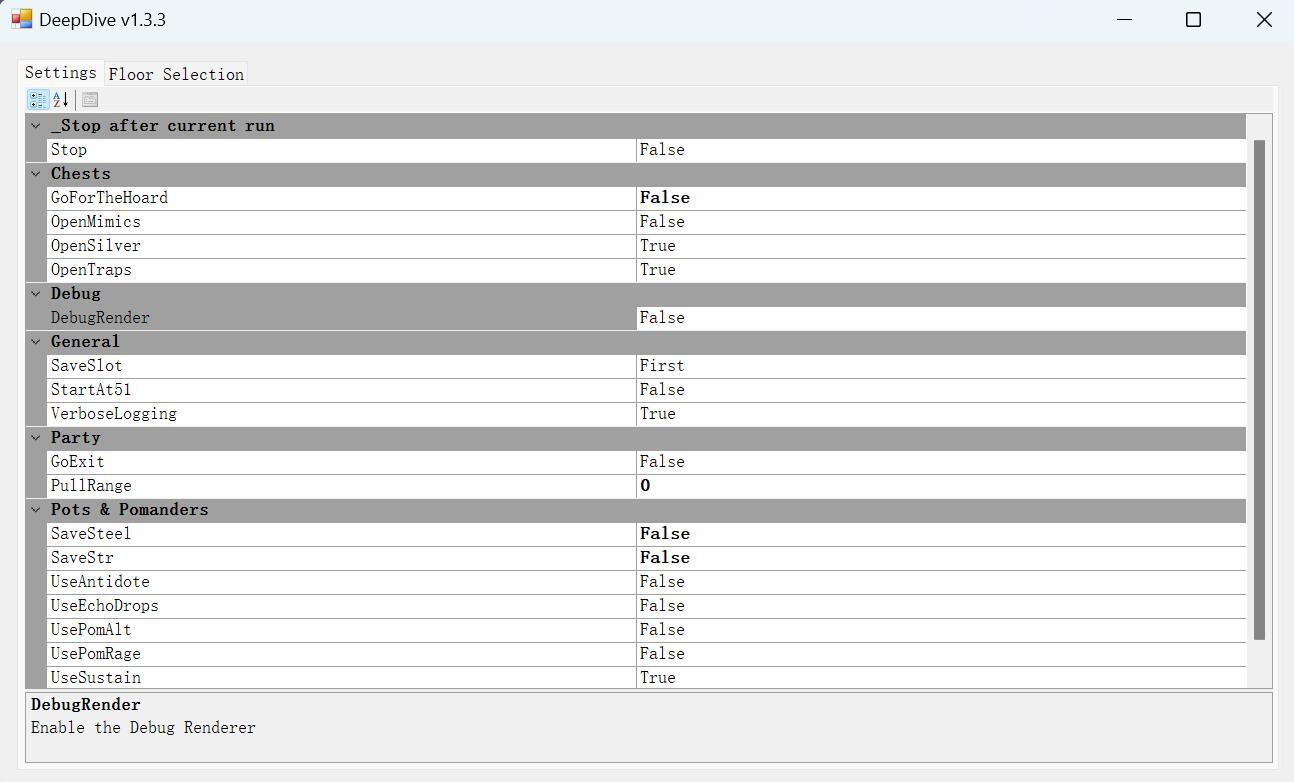
Task: Minimize the DeepDive window
Action: (x=1124, y=20)
